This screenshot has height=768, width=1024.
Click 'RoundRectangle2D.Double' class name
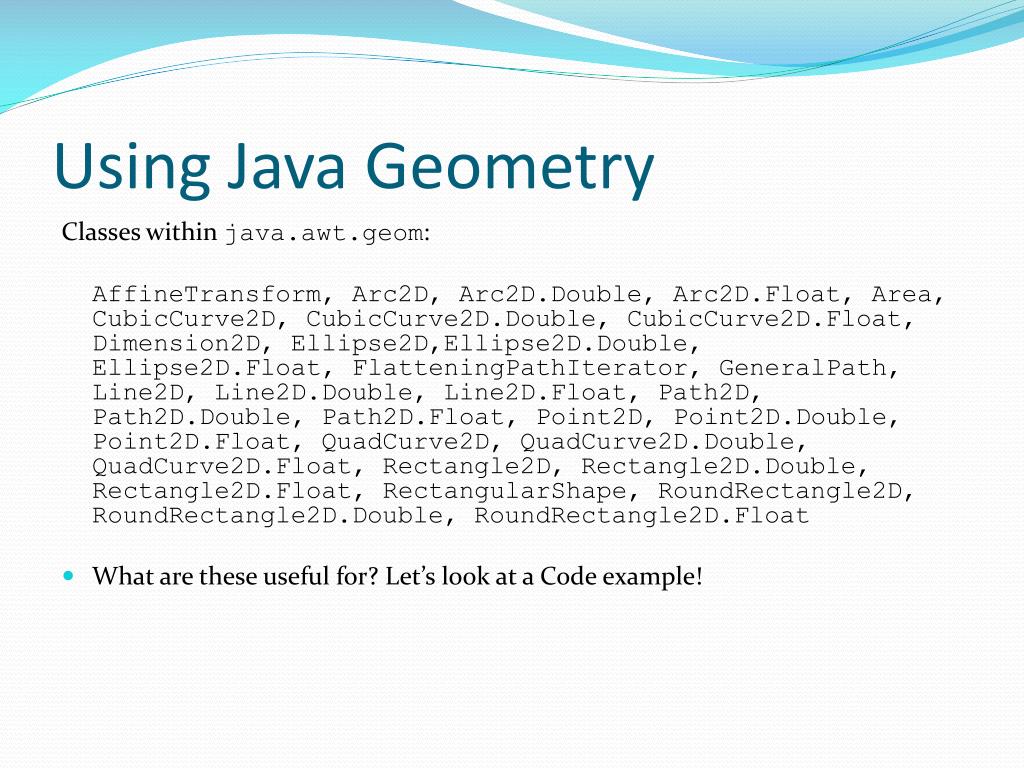(268, 516)
